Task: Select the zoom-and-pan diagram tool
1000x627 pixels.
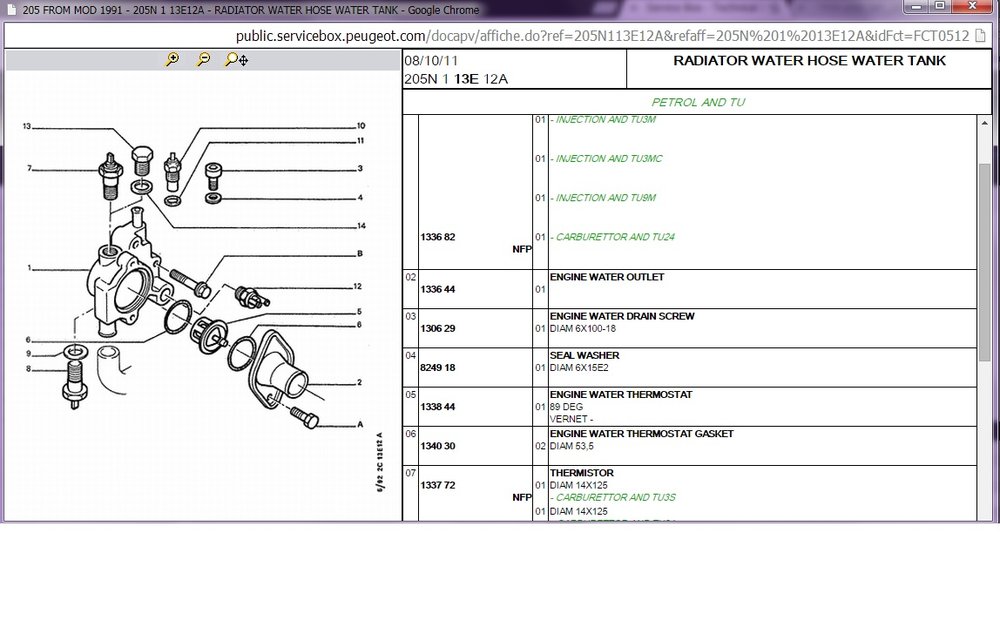Action: pos(237,59)
